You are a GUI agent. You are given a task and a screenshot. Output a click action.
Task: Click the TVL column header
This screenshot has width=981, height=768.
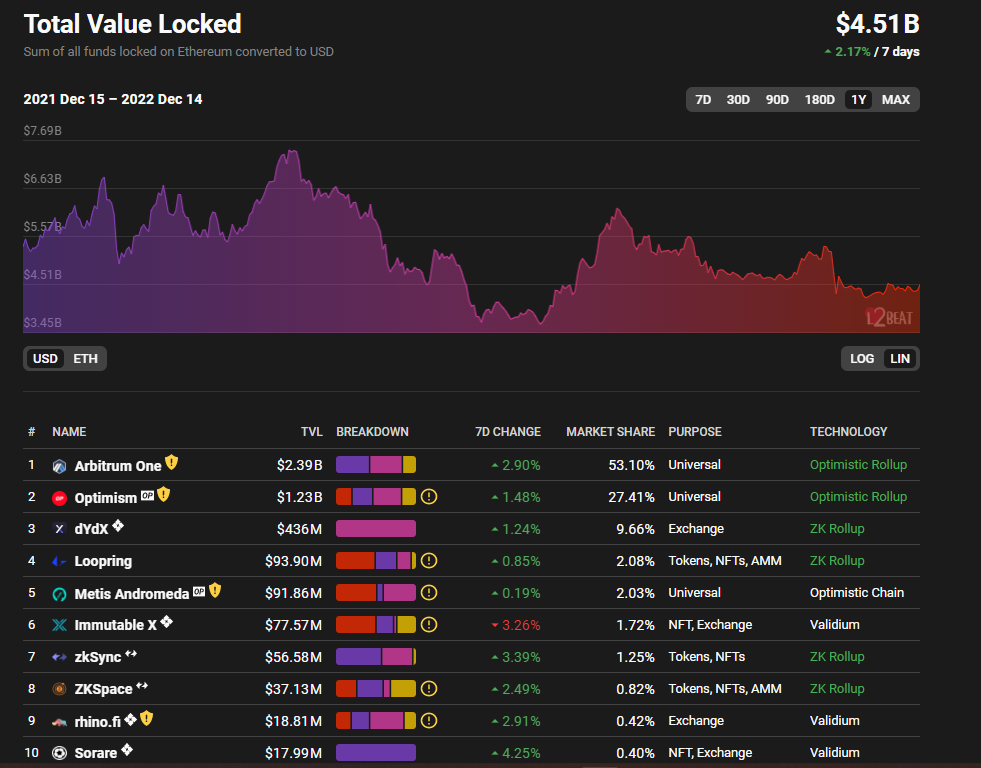[x=312, y=432]
